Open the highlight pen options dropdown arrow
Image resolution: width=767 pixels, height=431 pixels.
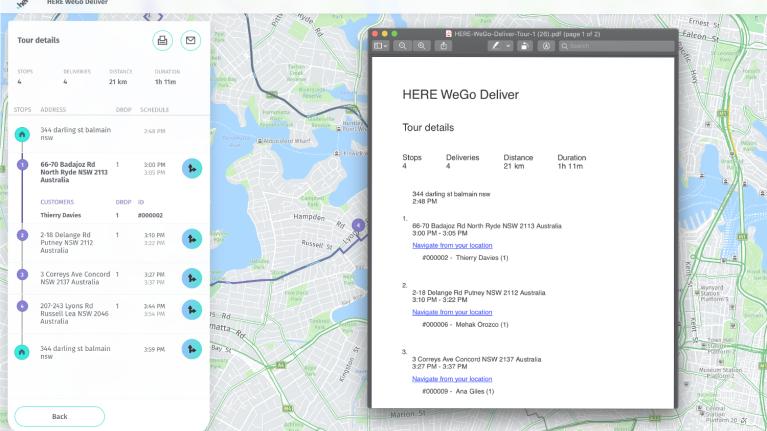[x=508, y=46]
